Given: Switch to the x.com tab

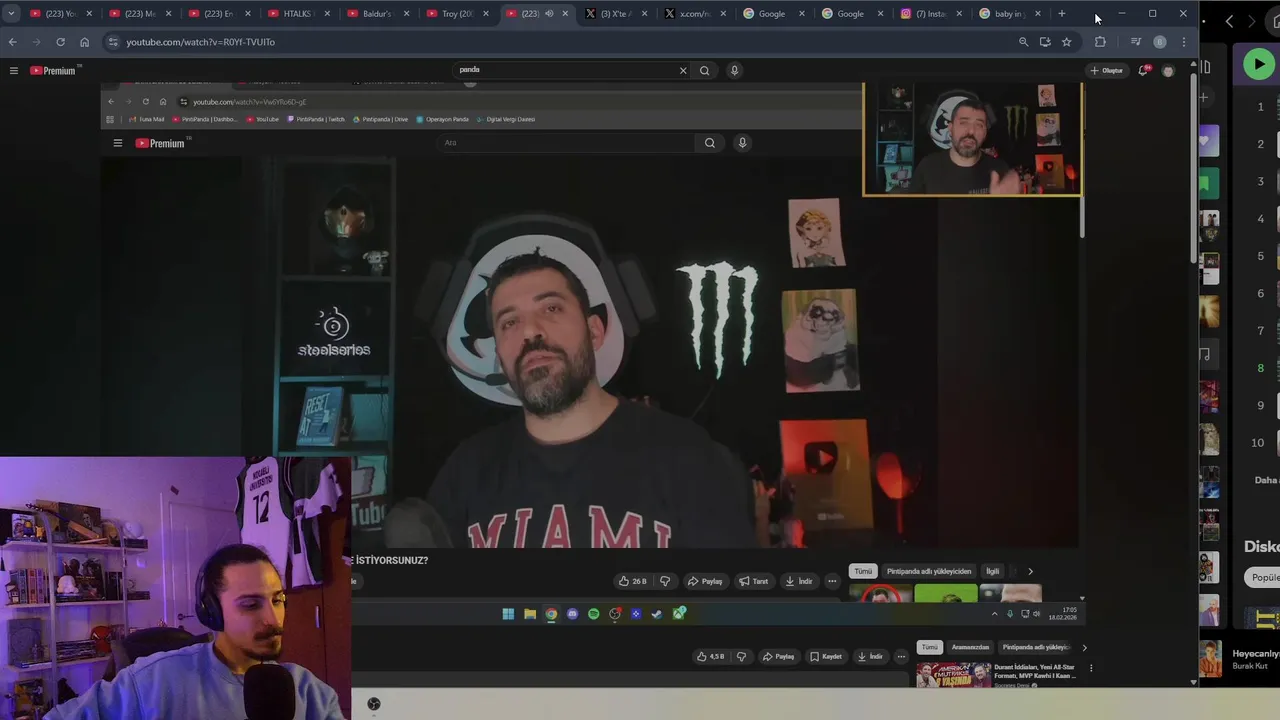Looking at the screenshot, I should pos(694,14).
